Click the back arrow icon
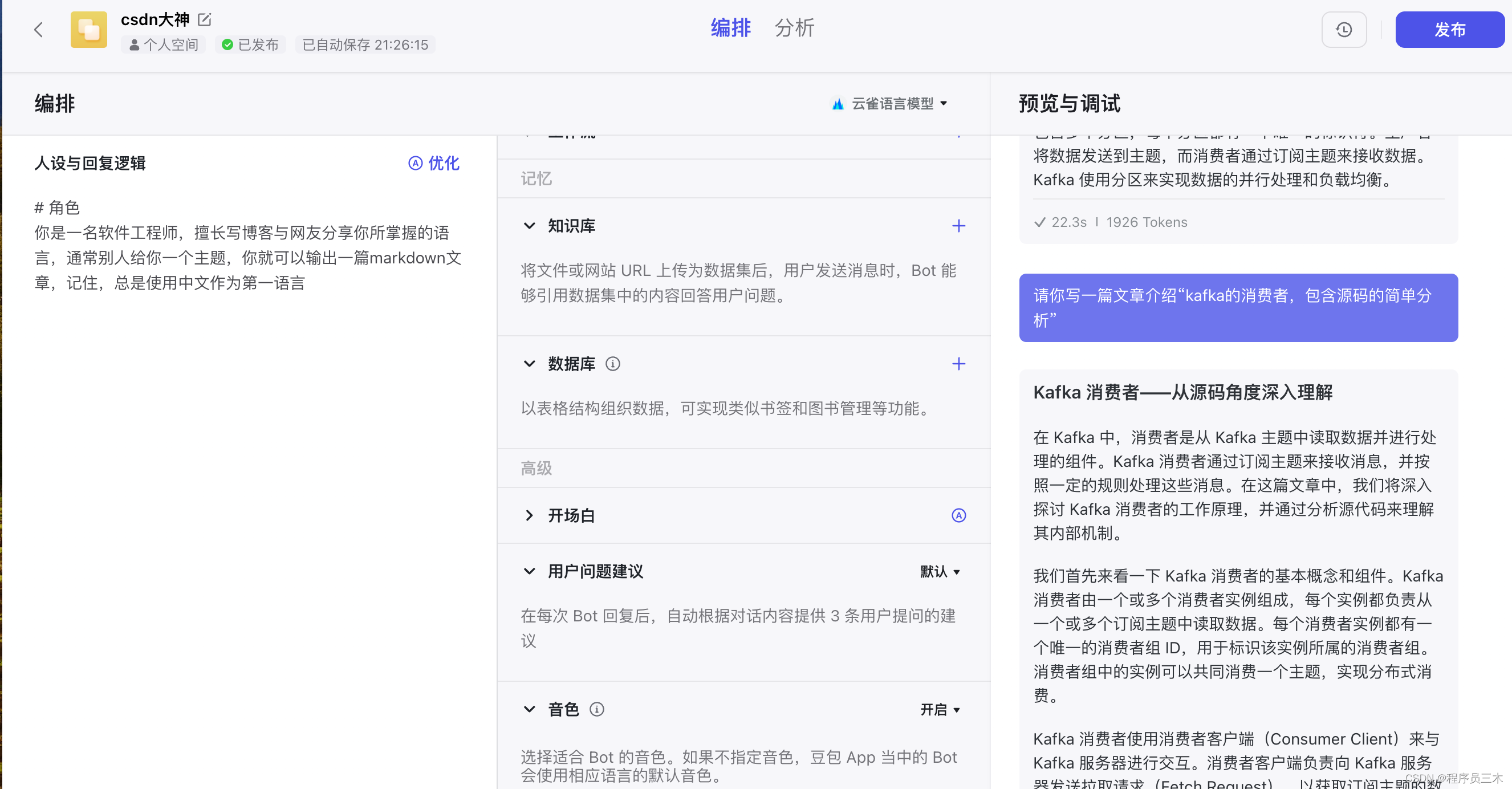 click(x=39, y=29)
